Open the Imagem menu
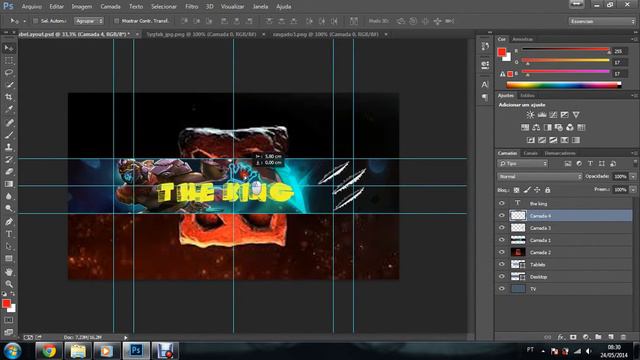Screen dimensions: 640x360 [82, 7]
